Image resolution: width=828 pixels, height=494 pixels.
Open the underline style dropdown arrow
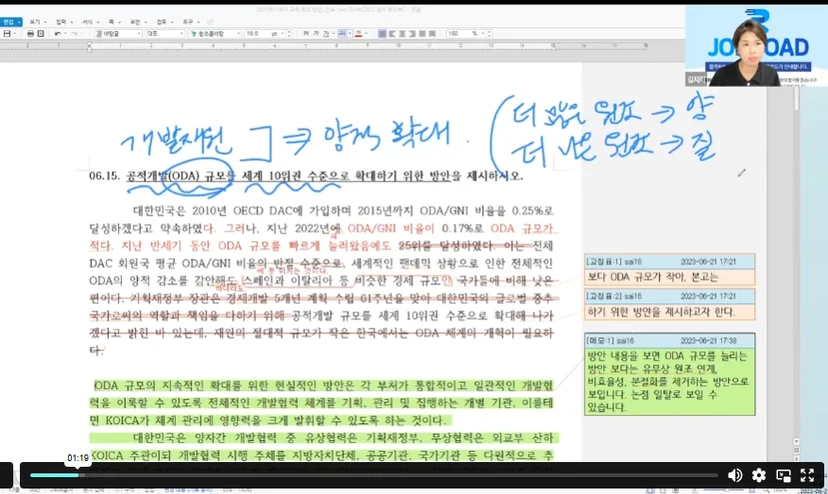tap(333, 33)
